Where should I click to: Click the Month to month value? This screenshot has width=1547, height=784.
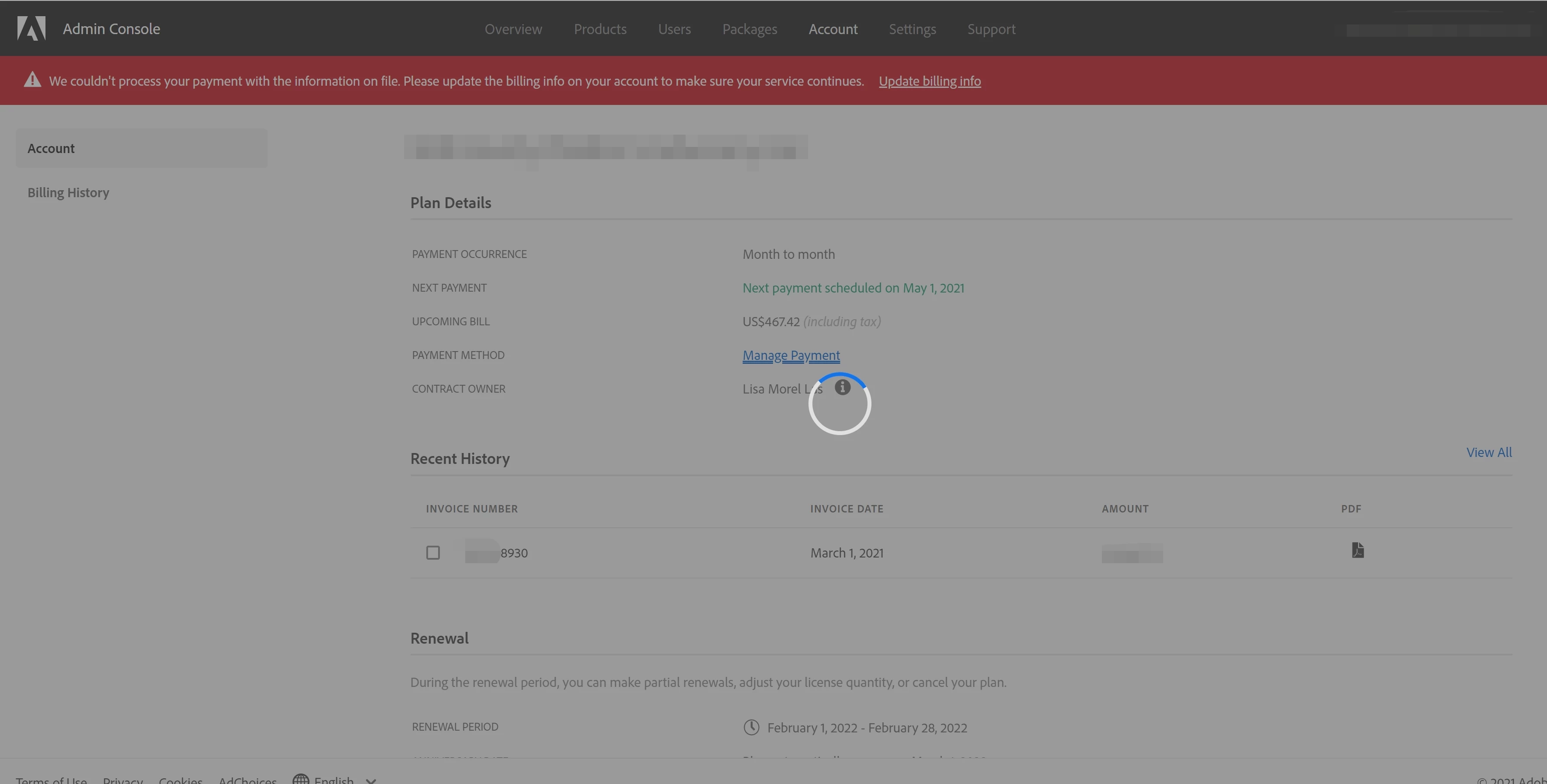point(788,254)
